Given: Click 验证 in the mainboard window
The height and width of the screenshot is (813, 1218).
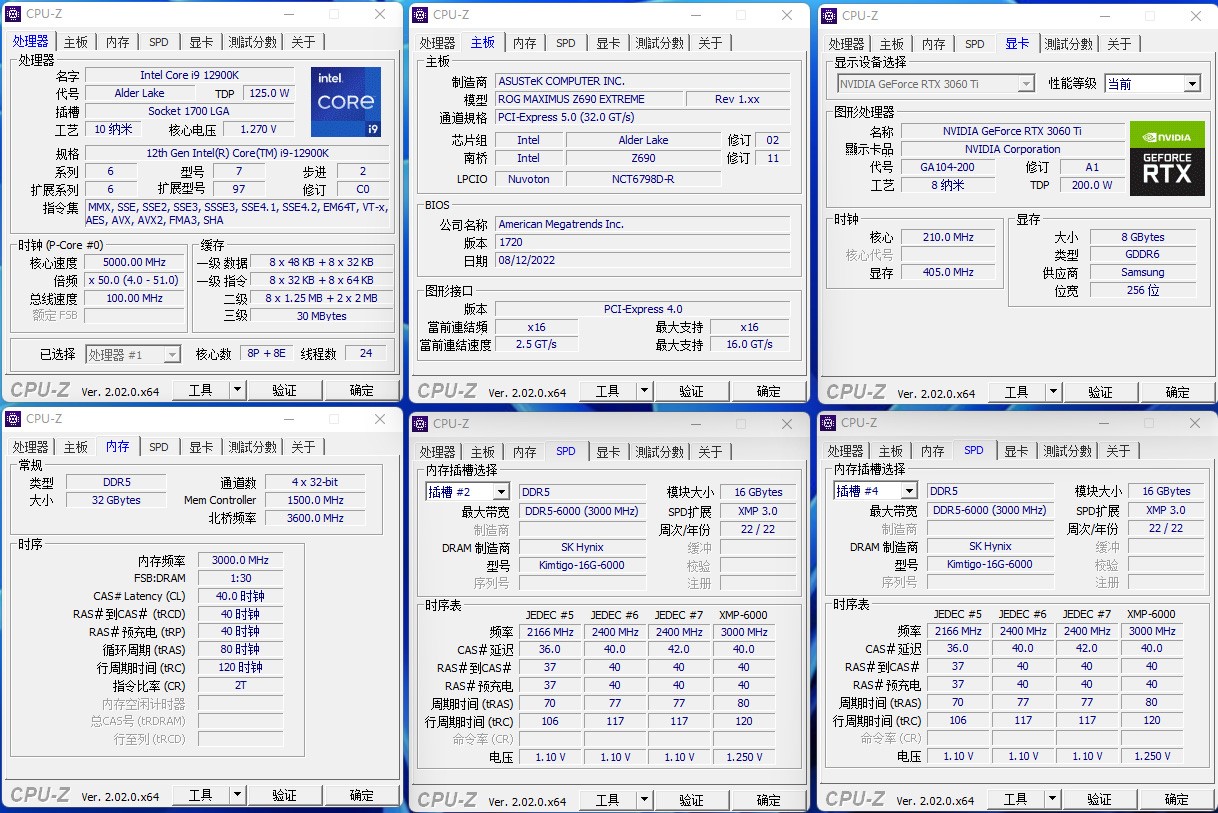Looking at the screenshot, I should click(691, 391).
